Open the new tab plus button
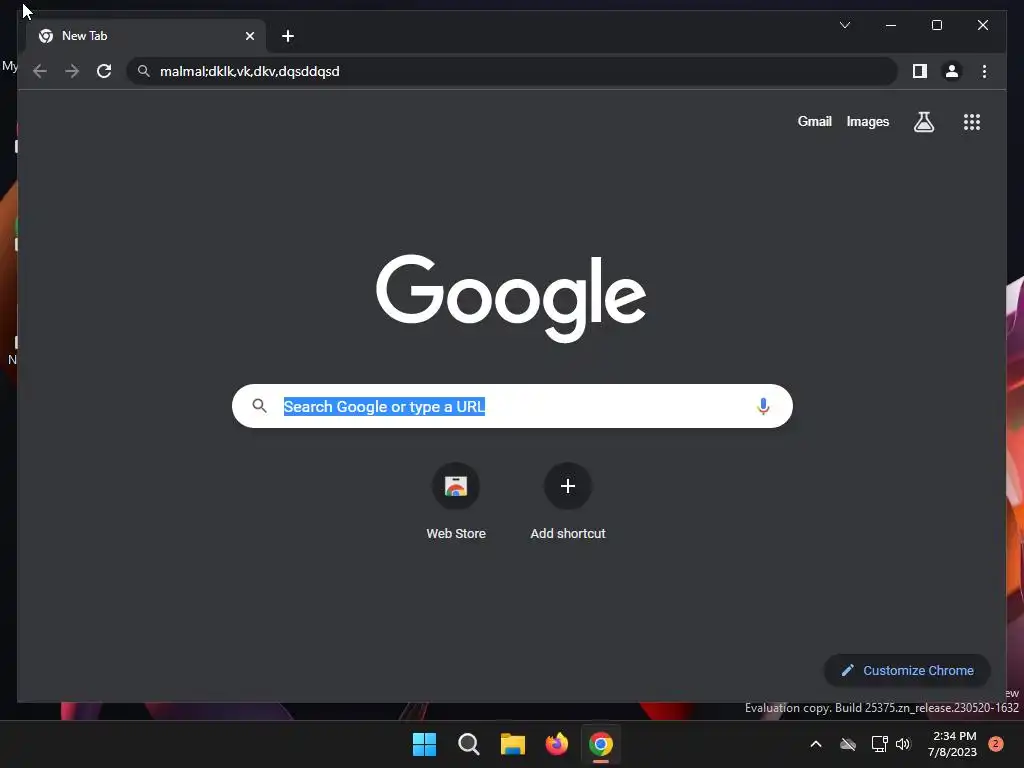This screenshot has height=768, width=1024. pos(288,36)
